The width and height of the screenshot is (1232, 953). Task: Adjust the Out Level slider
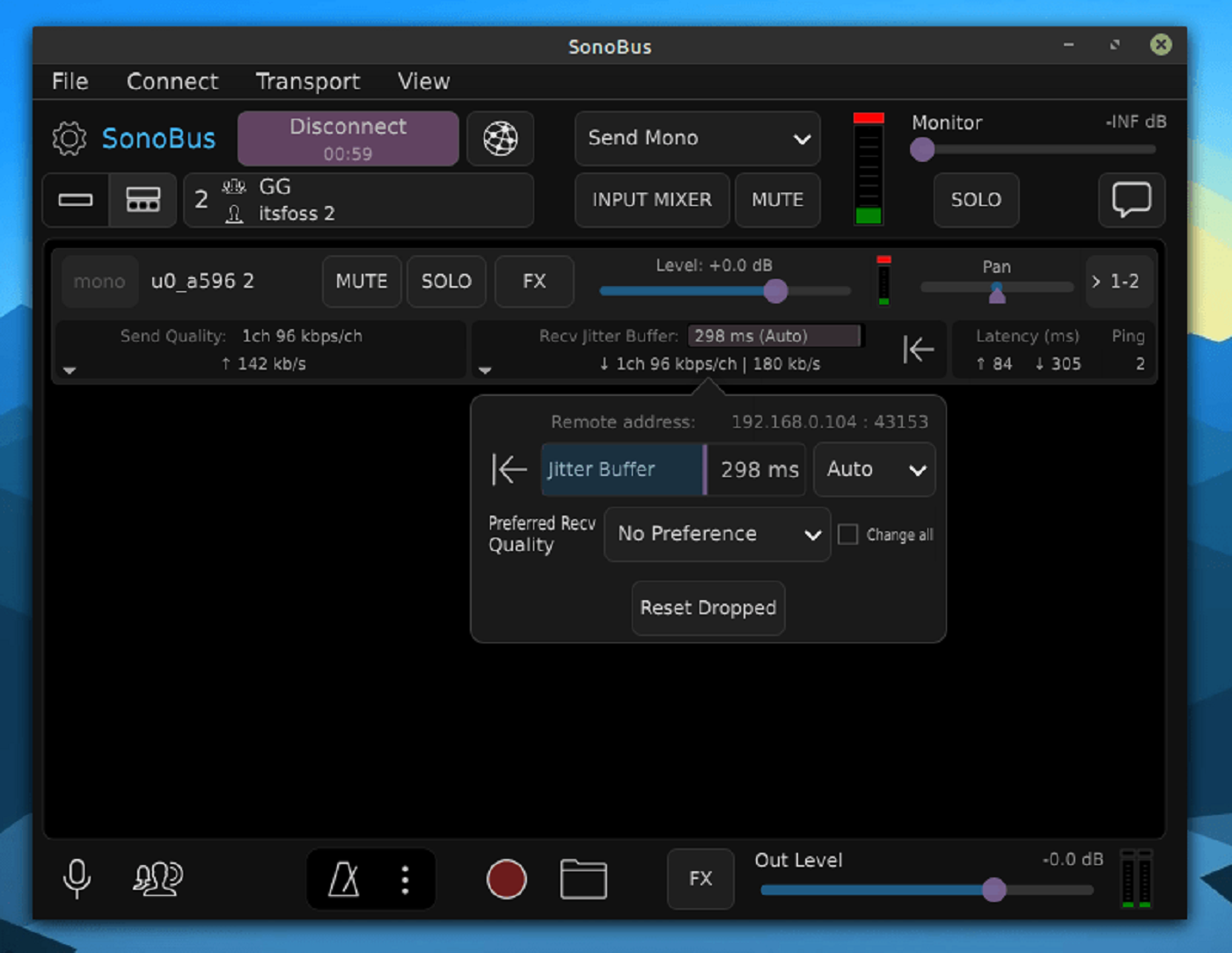[x=994, y=891]
